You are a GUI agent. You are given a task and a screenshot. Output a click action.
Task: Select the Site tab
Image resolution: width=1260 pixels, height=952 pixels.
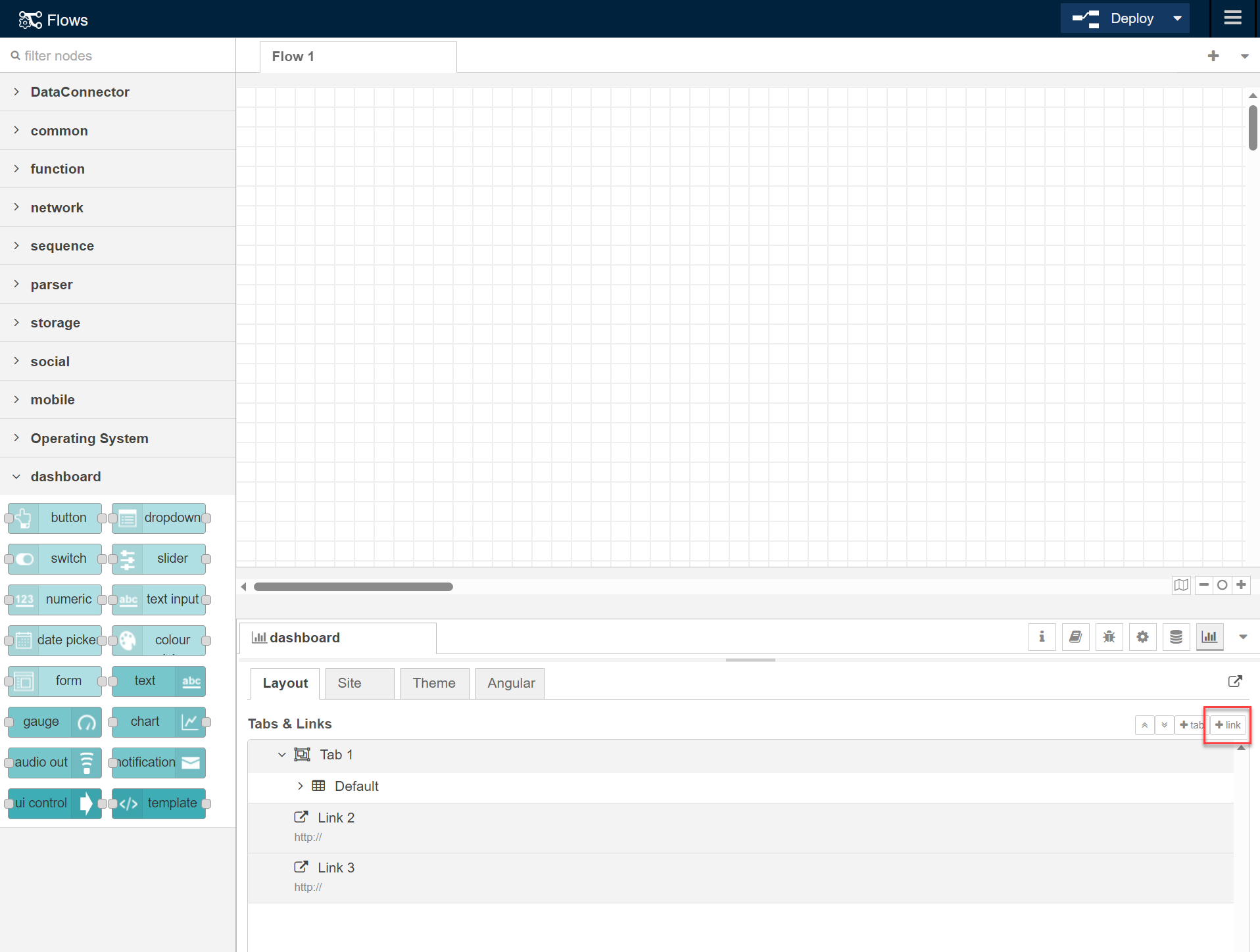(x=349, y=683)
